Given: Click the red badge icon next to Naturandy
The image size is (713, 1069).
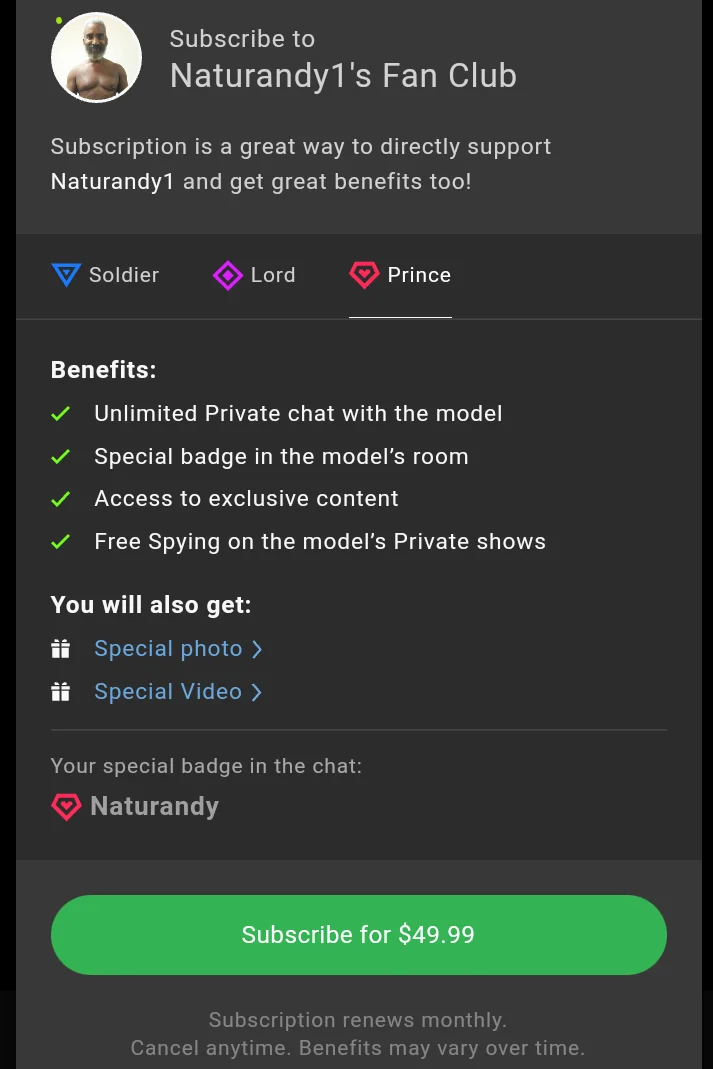Looking at the screenshot, I should pos(66,807).
